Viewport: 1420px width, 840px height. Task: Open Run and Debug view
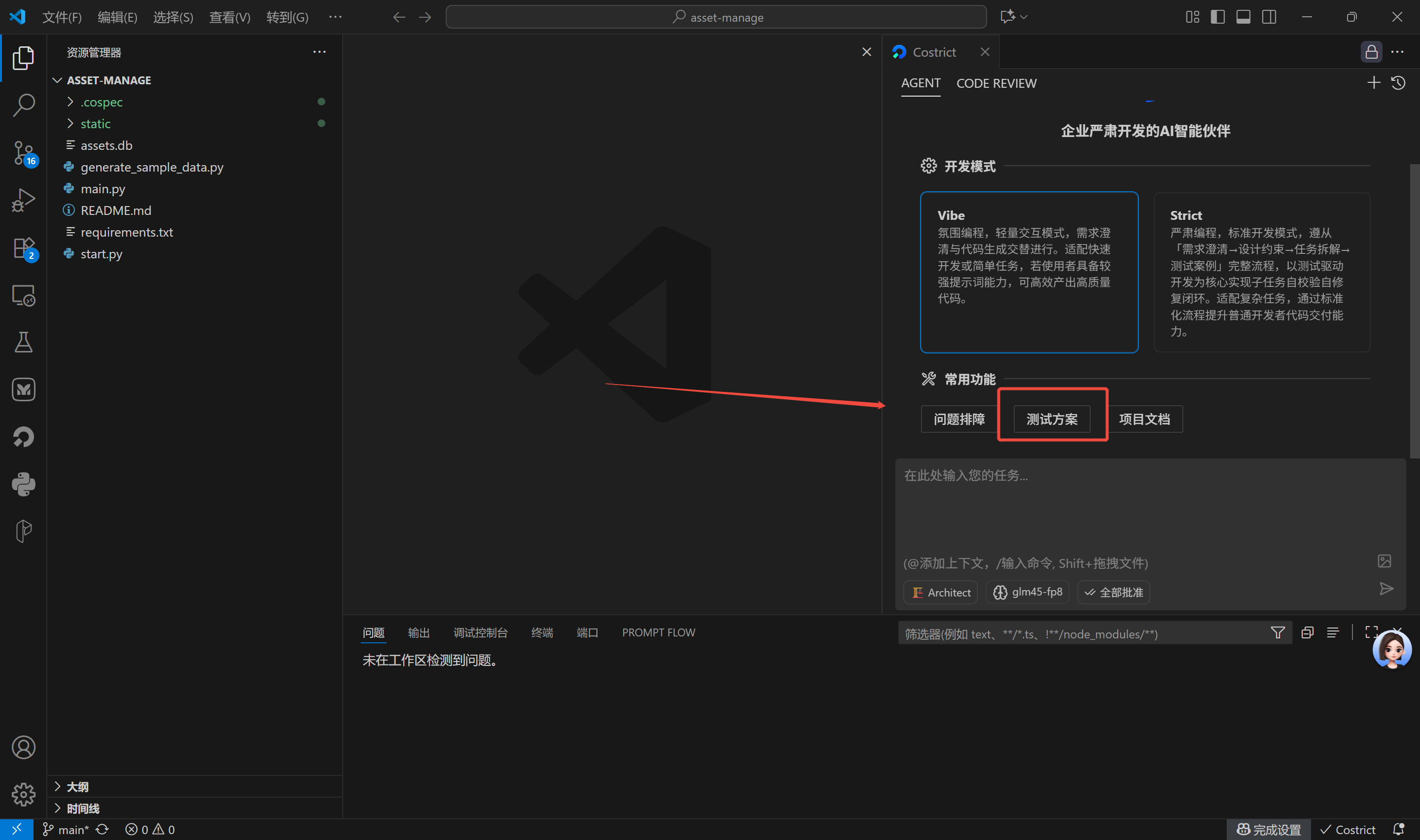point(23,200)
